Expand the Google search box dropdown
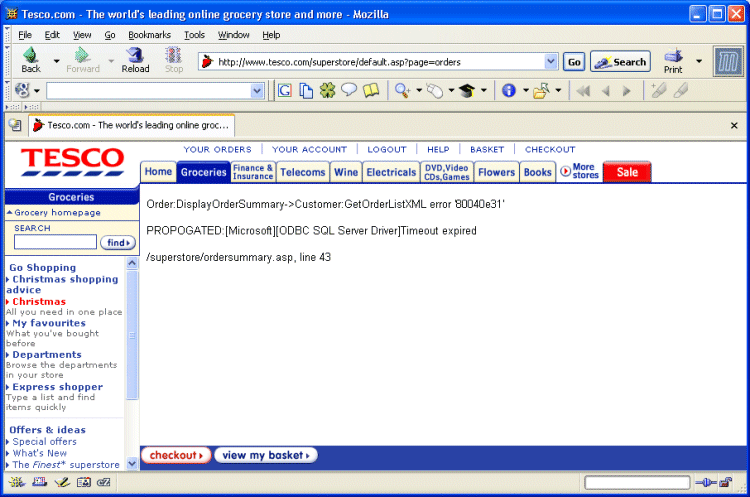The image size is (750, 497). coord(257,90)
